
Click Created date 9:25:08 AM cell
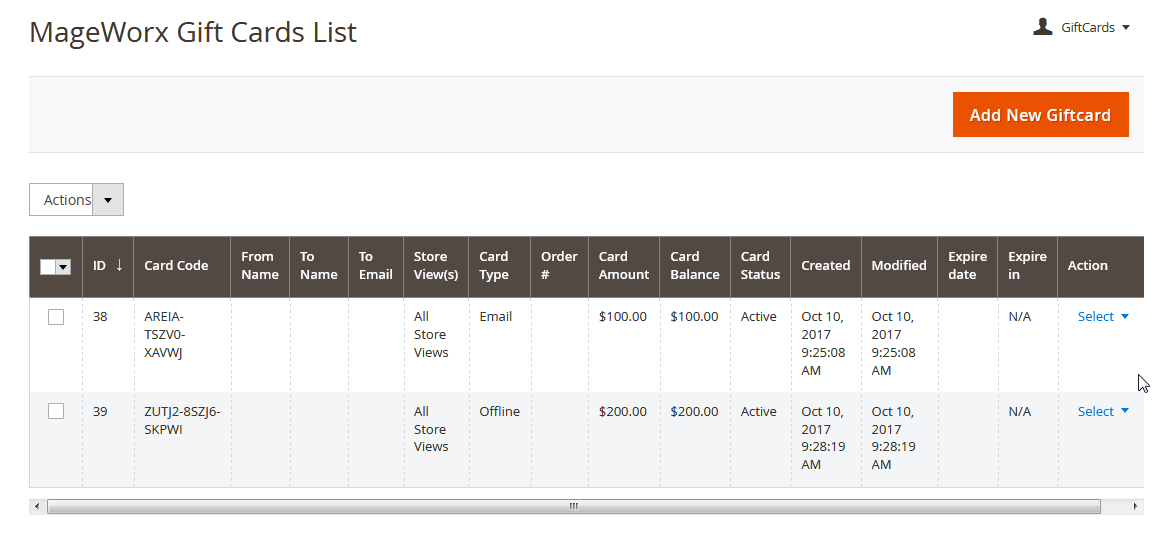824,343
